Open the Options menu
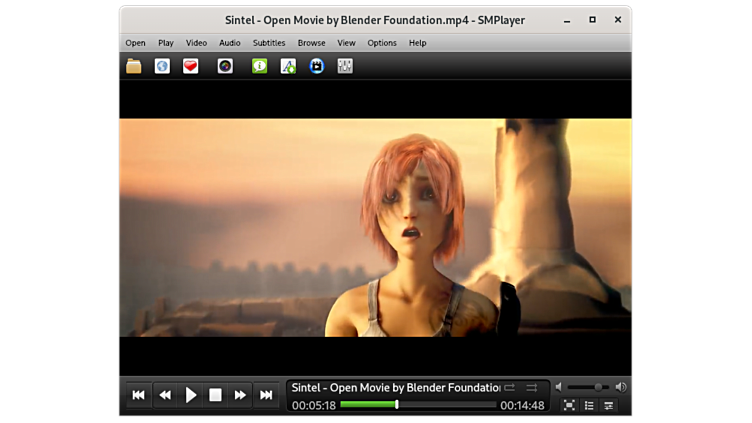The image size is (752, 423). (x=382, y=43)
